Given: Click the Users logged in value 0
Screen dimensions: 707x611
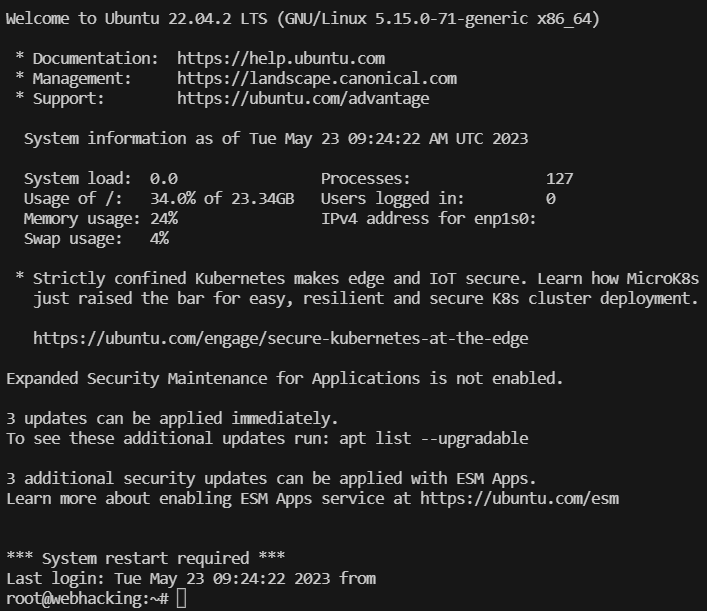Looking at the screenshot, I should (x=551, y=199).
